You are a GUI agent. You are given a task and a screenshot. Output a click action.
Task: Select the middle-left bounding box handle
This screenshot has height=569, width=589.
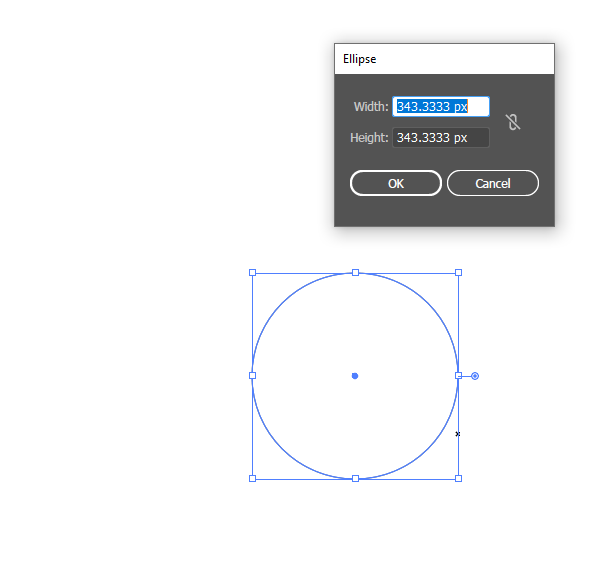tap(252, 376)
